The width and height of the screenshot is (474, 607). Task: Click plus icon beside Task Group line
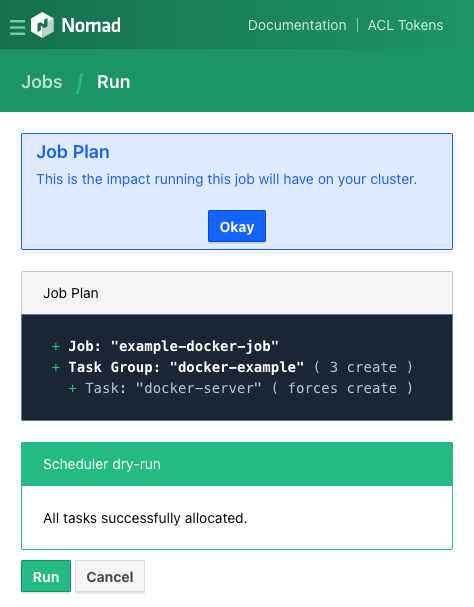pos(56,367)
